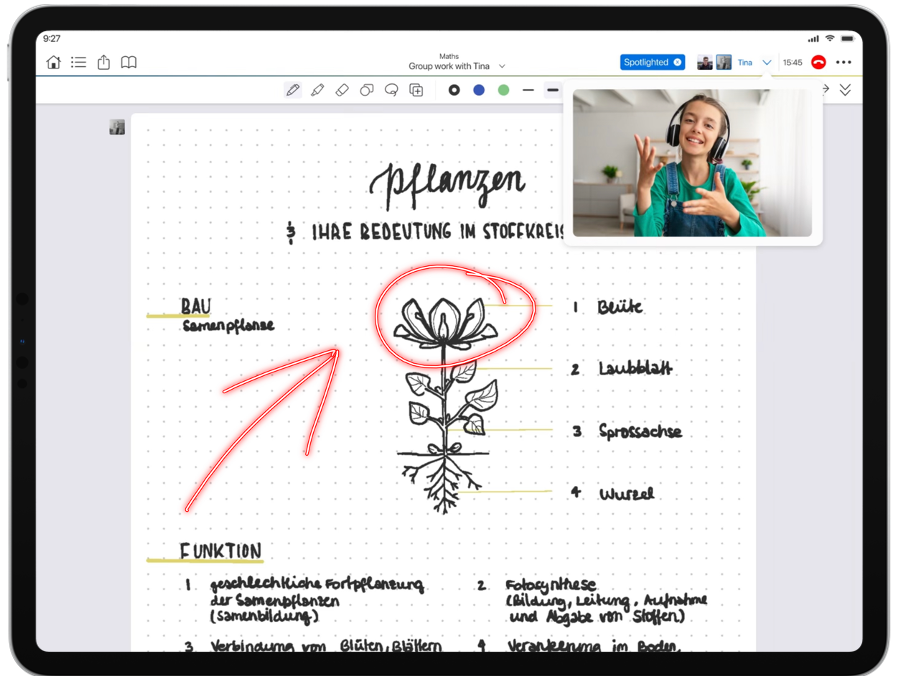The image size is (898, 678).
Task: Tap the 'Wurzel' label
Action: 627,494
